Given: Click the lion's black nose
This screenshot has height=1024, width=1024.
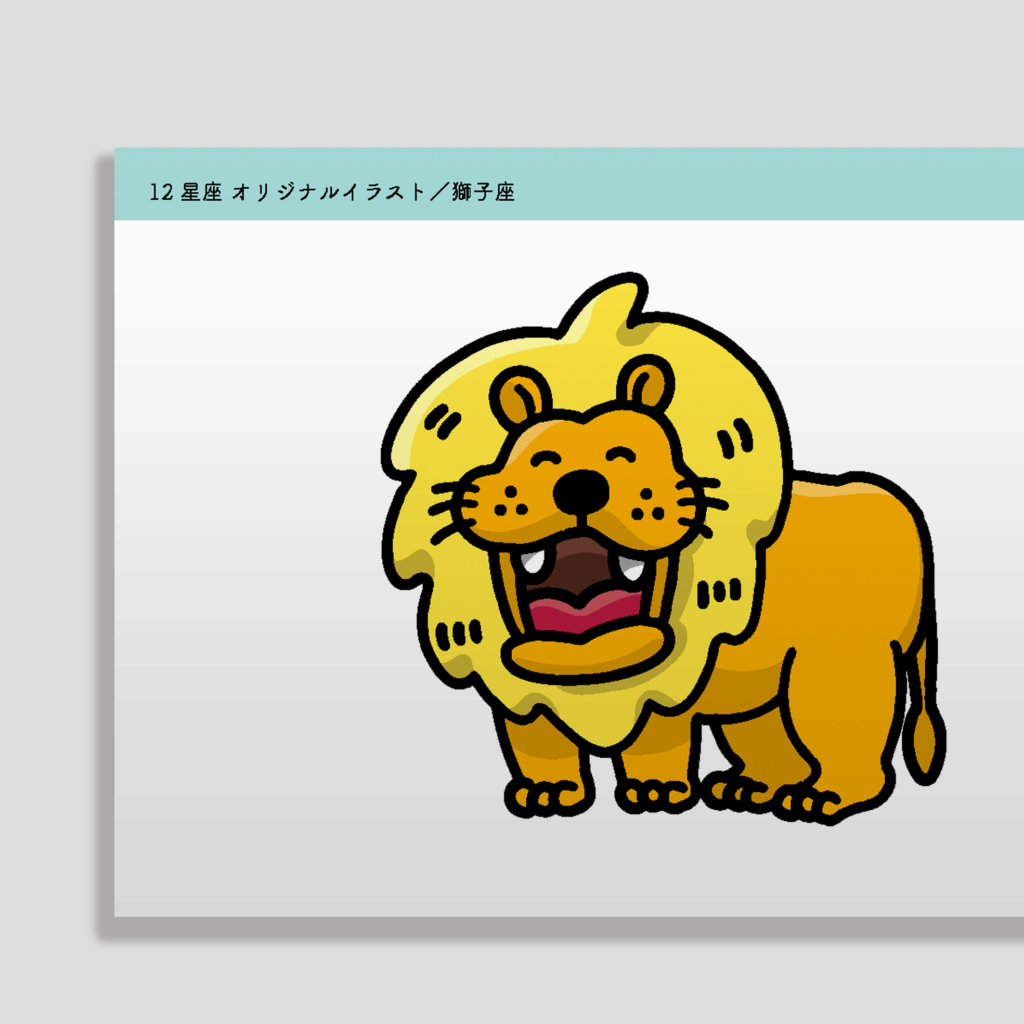Looking at the screenshot, I should coord(581,490).
